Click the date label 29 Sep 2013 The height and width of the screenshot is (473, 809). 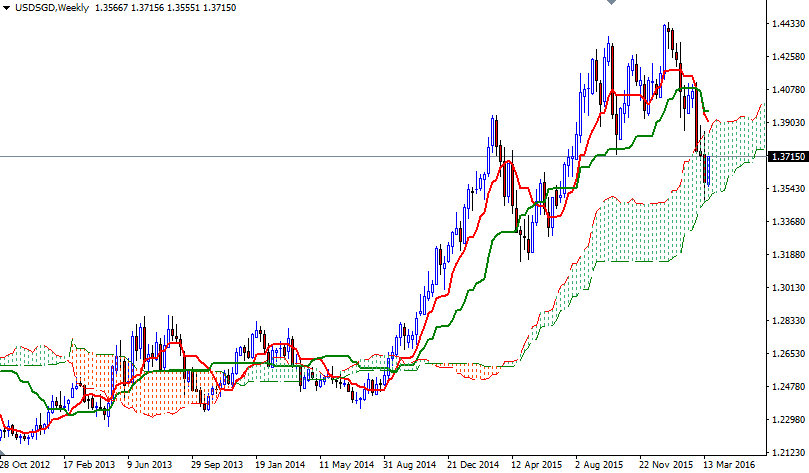pos(217,465)
